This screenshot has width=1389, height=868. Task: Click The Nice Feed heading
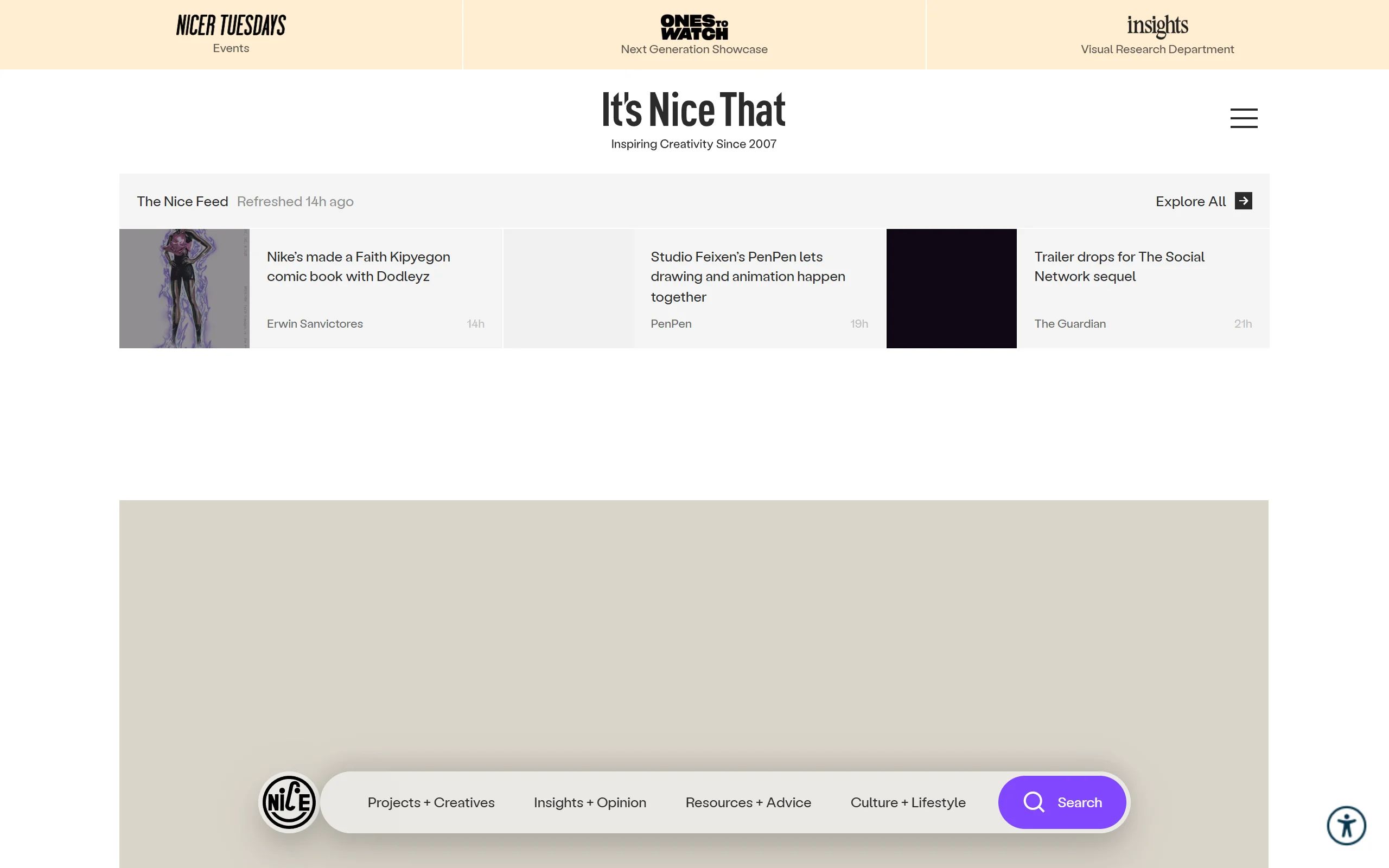(182, 201)
